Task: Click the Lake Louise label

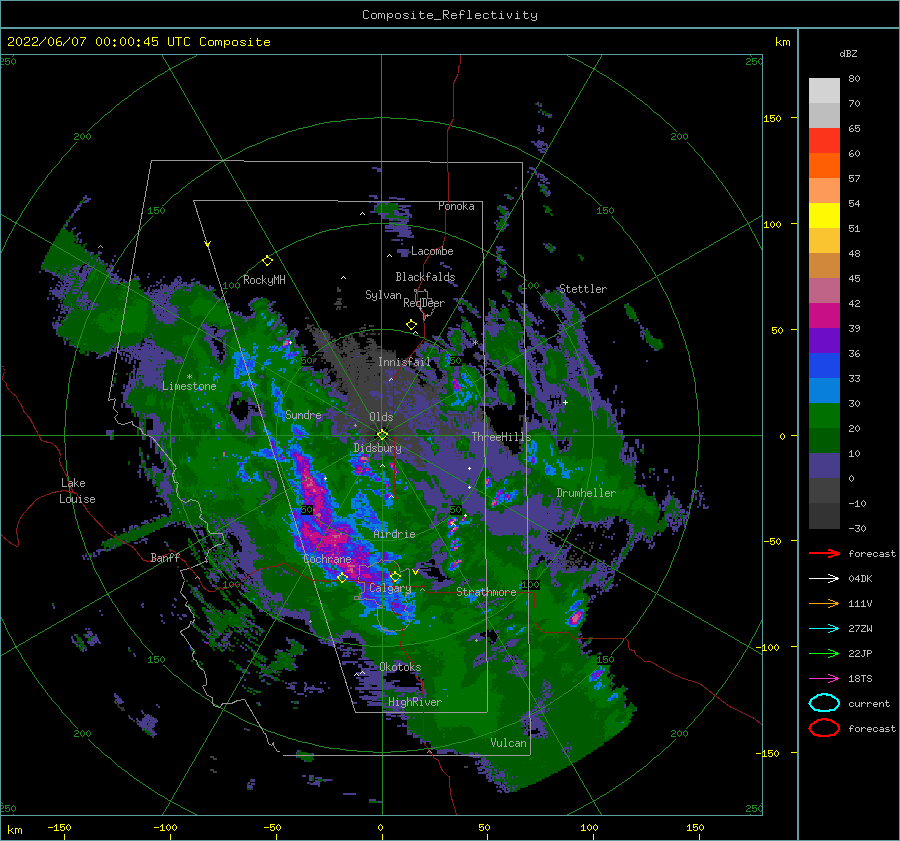Action: 77,491
